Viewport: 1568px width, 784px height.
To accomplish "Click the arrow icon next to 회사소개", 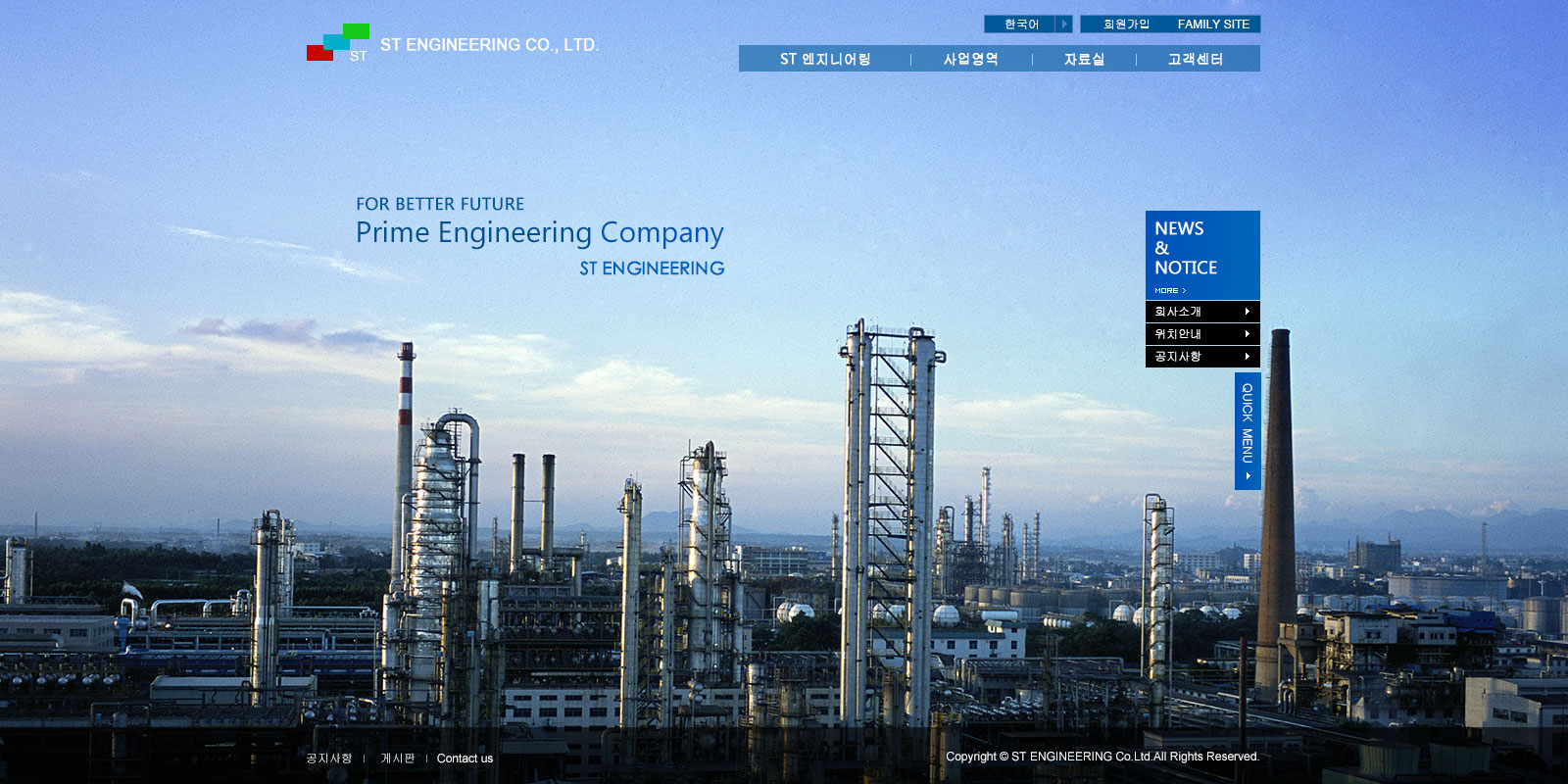I will [x=1247, y=312].
